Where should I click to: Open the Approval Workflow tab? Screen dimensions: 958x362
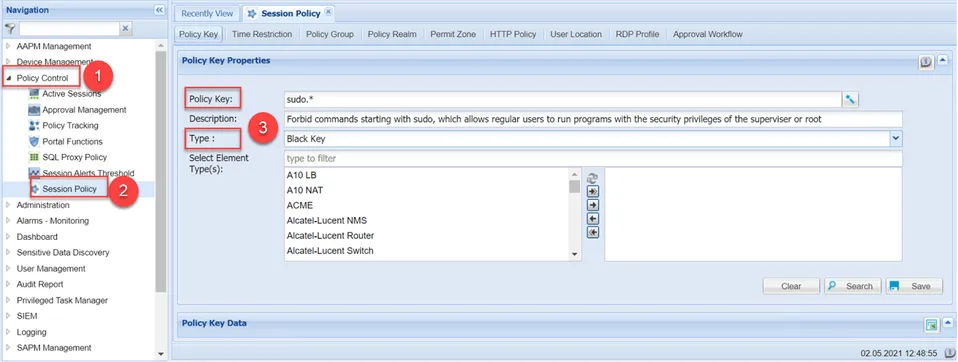click(708, 34)
